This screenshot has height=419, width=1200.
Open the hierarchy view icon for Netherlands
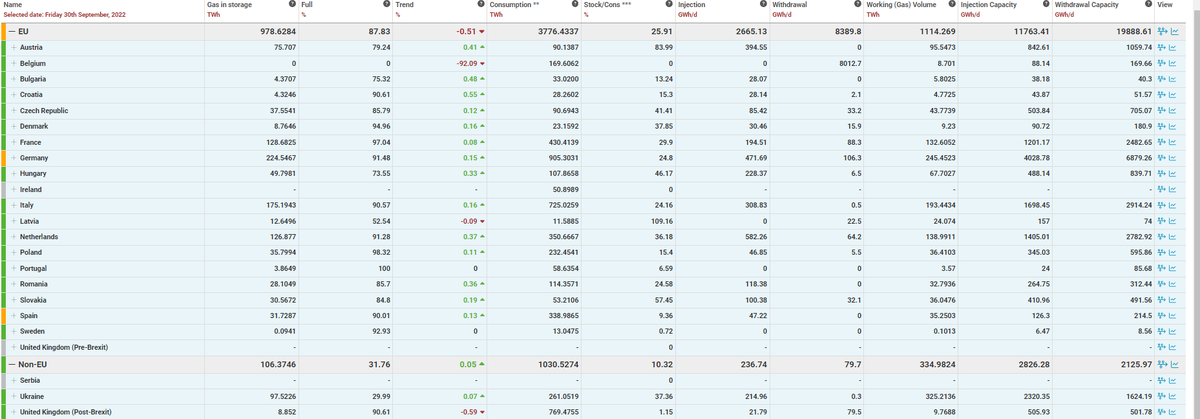point(1161,237)
